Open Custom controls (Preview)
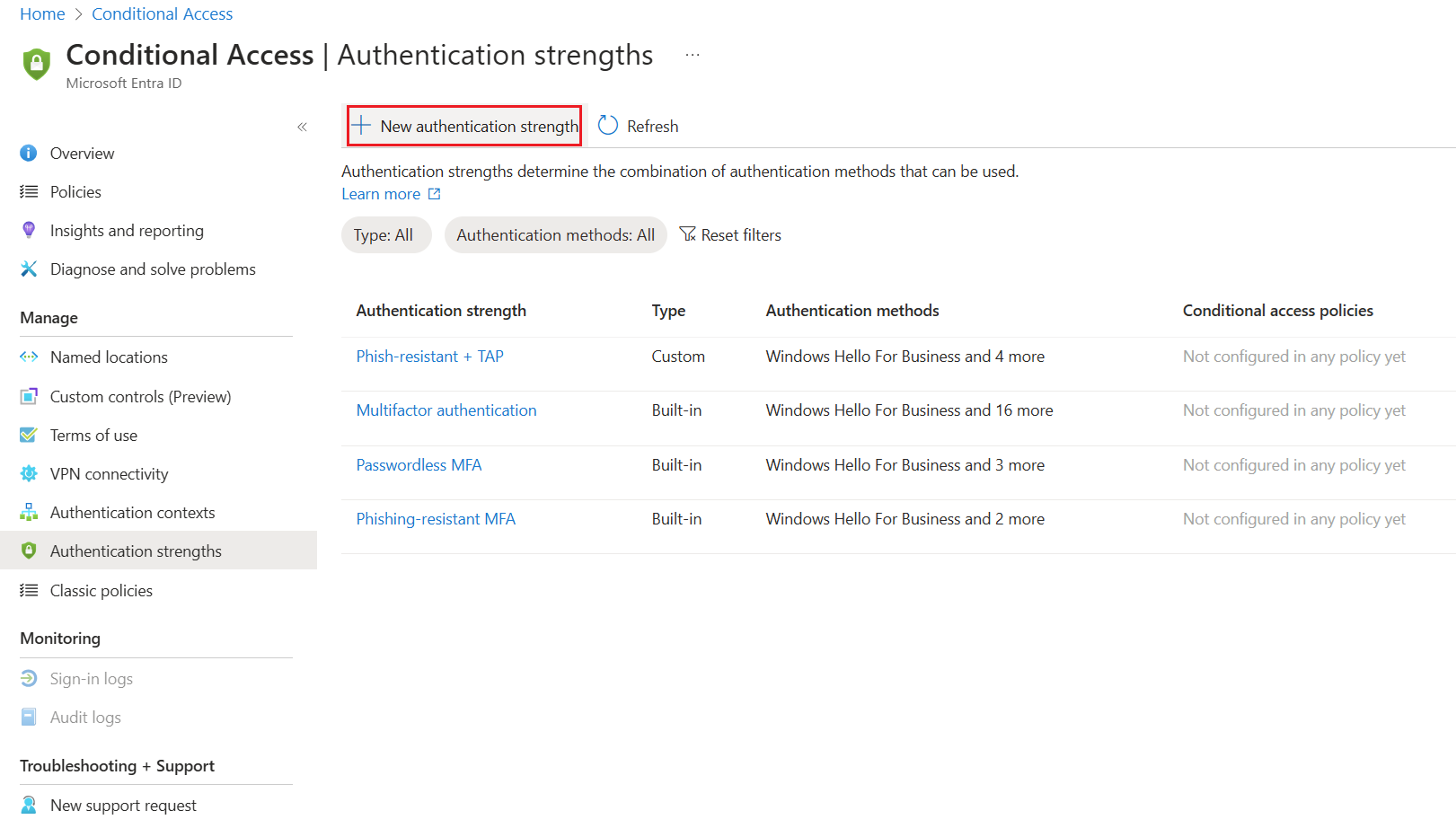Screen dimensions: 1456x837 [x=140, y=396]
